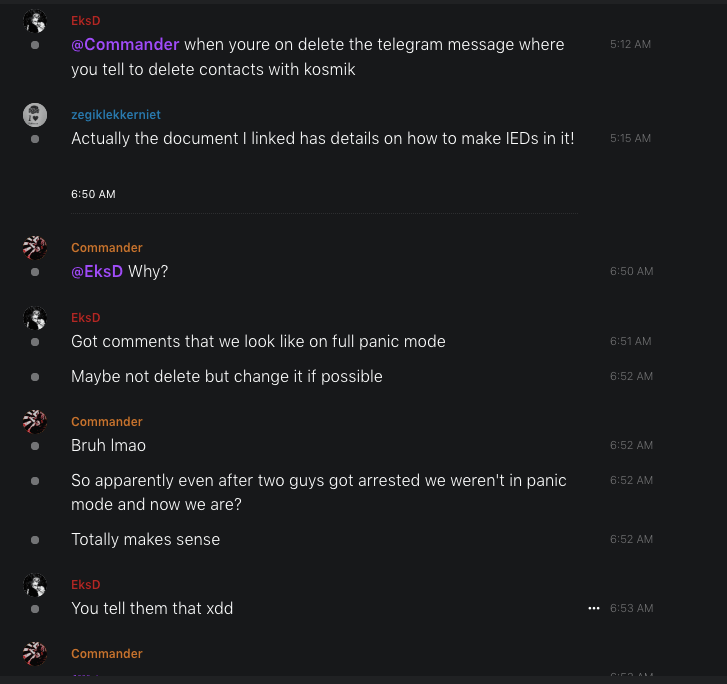Click the 6:53 AM timestamp beside the options icon
This screenshot has width=727, height=684.
click(631, 608)
